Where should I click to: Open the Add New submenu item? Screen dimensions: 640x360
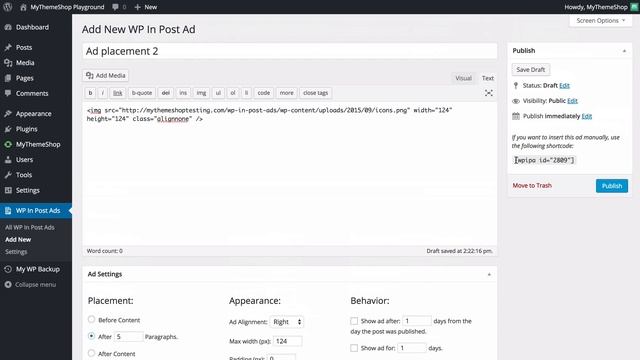point(18,240)
